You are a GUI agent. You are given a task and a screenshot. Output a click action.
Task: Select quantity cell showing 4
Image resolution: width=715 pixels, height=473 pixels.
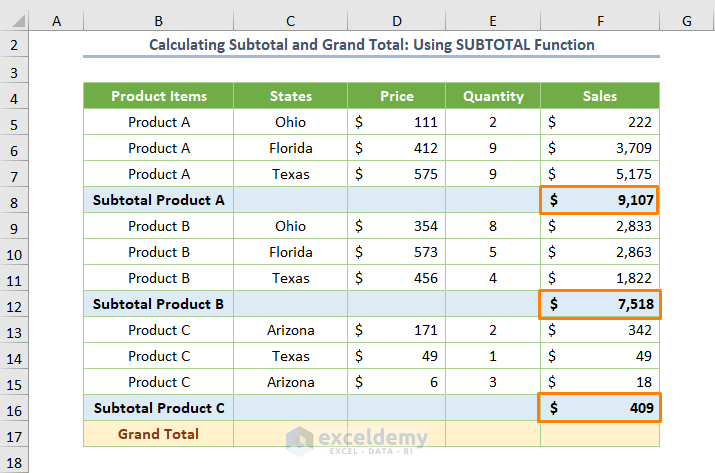tap(493, 278)
